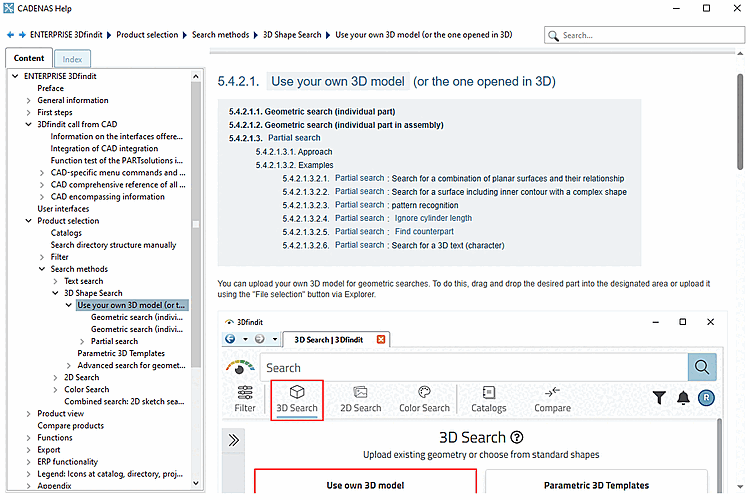Expand the Partial search tree node
Screen dimensions: 750x500
click(82, 342)
